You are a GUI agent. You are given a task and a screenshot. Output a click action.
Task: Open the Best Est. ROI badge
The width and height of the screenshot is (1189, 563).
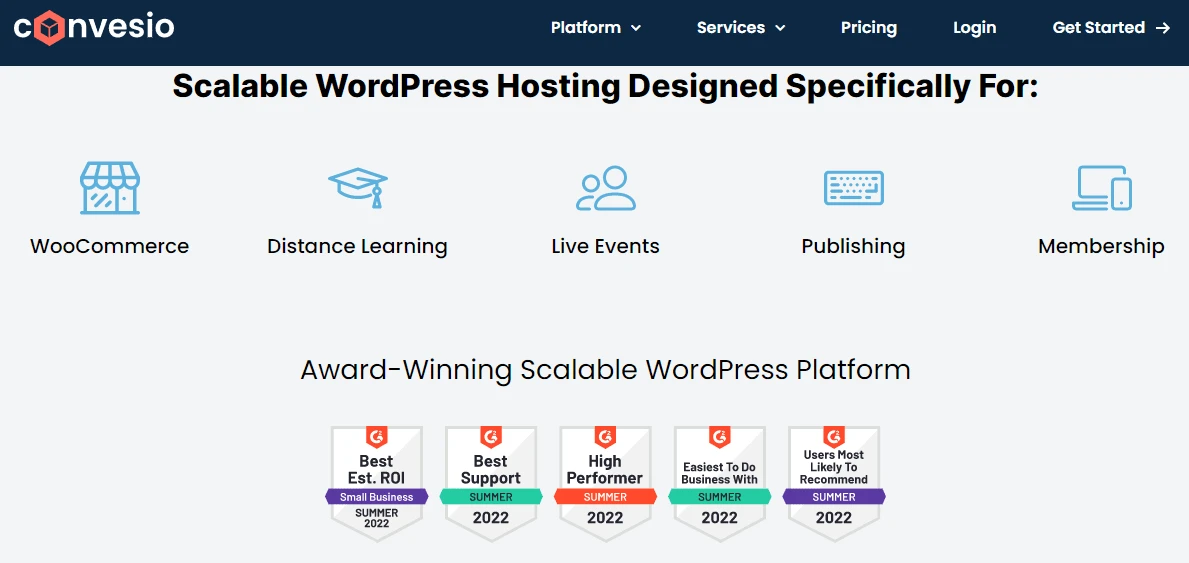click(376, 483)
